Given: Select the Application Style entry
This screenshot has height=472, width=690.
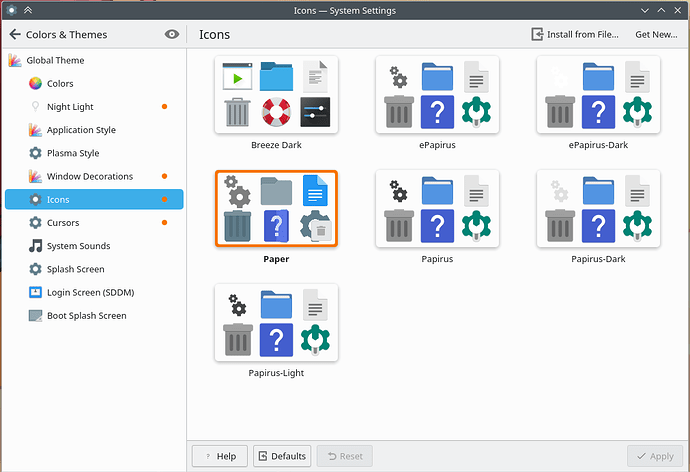Looking at the screenshot, I should click(81, 130).
